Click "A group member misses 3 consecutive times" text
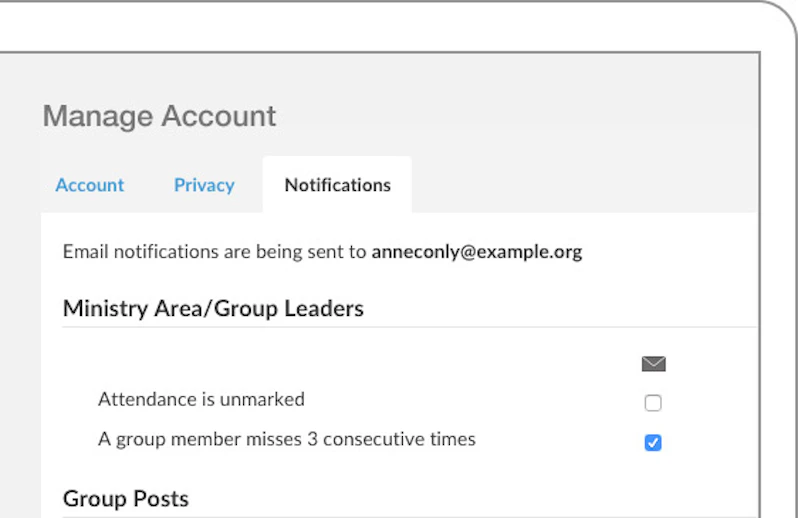Screen dimensions: 798x518 [x=286, y=438]
